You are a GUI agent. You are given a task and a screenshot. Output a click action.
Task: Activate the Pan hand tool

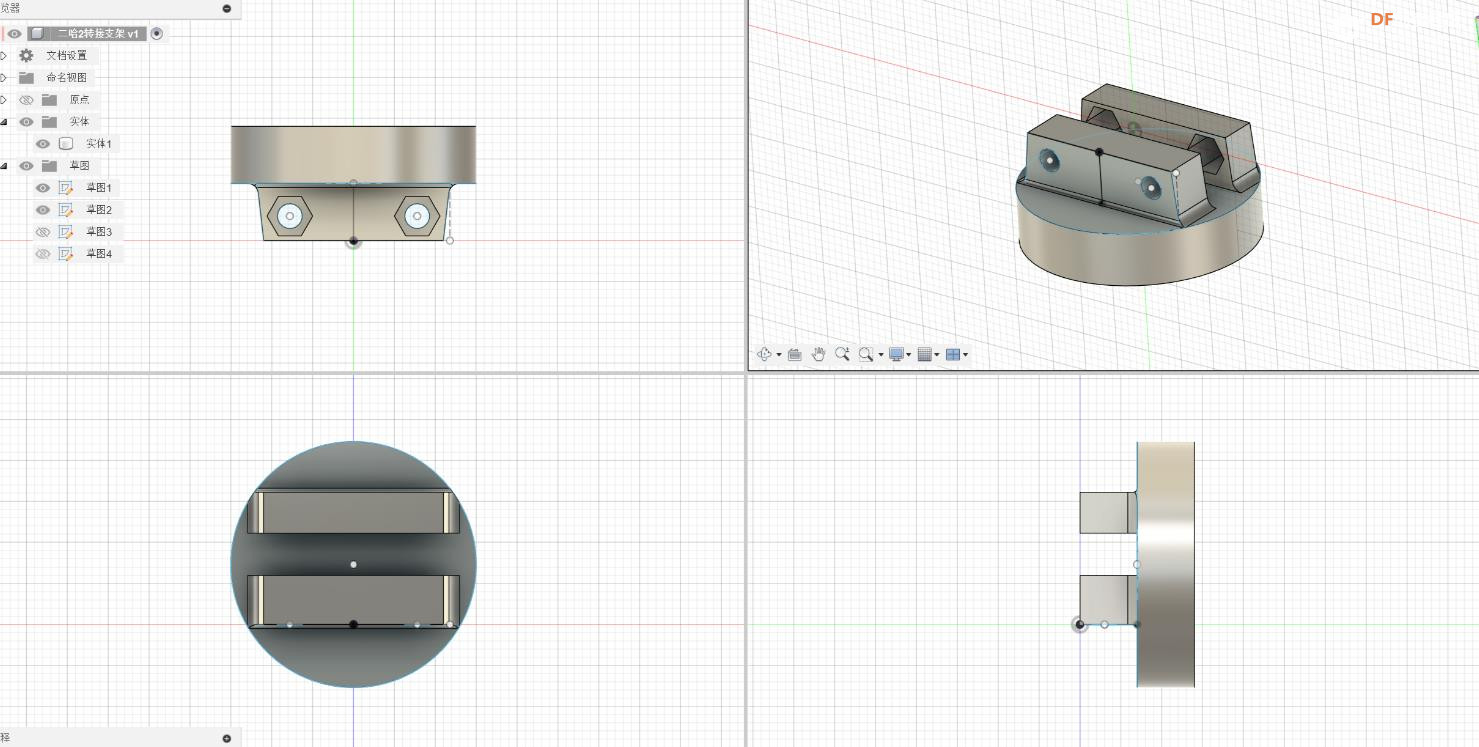click(x=818, y=354)
